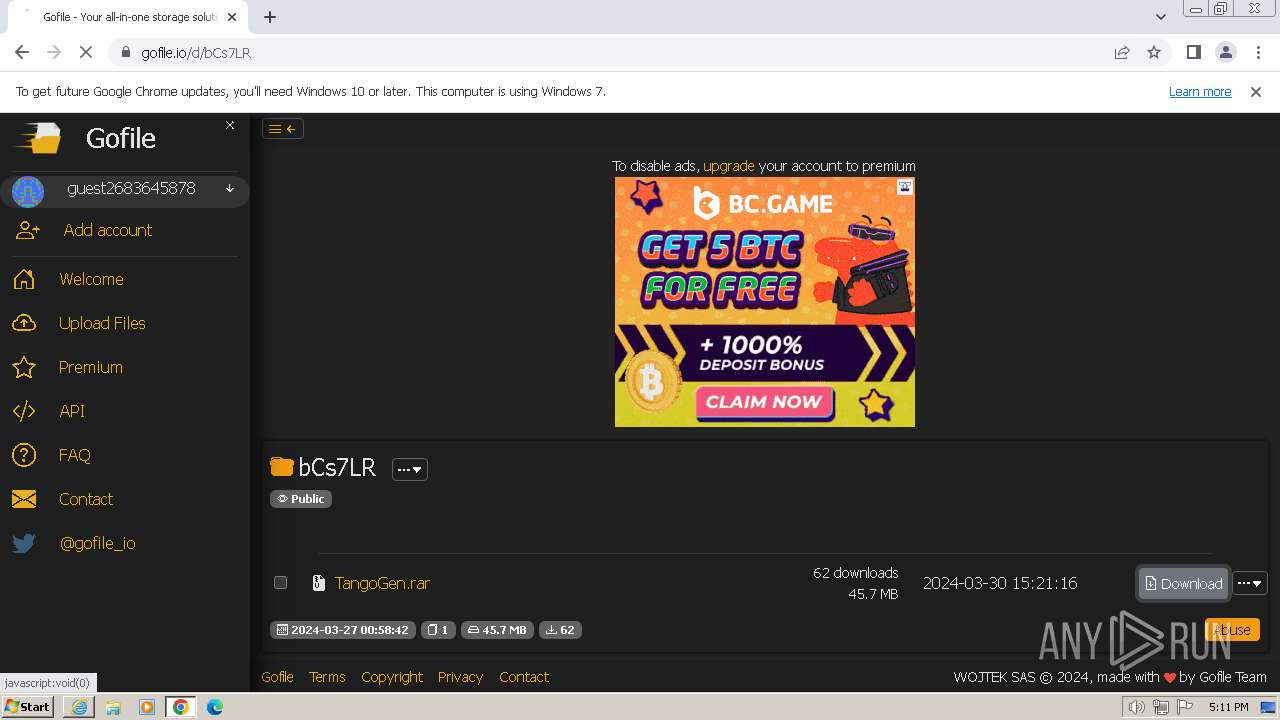Open the footer Contact link
The image size is (1280, 720).
(524, 677)
